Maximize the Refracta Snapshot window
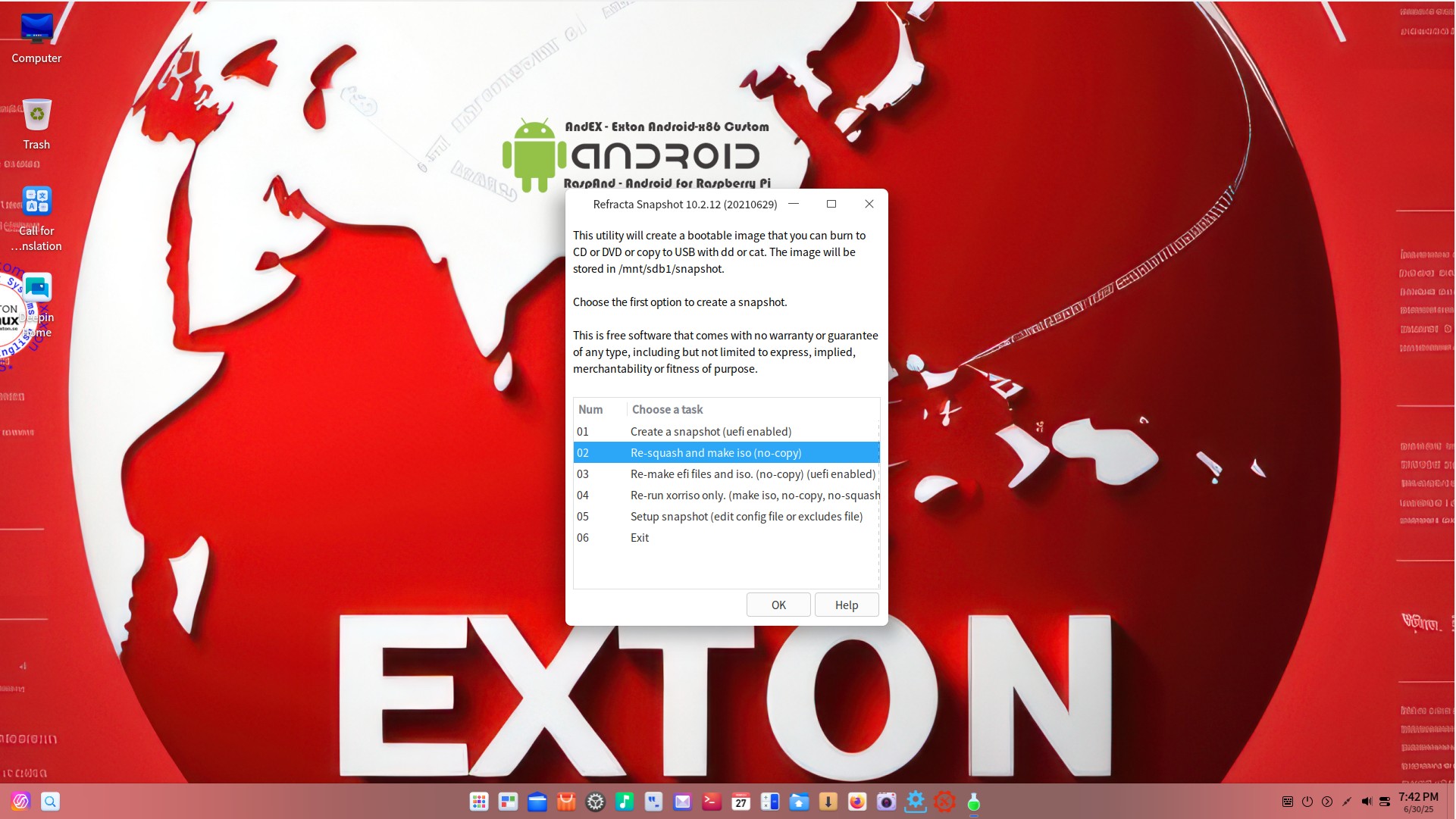 coord(831,204)
